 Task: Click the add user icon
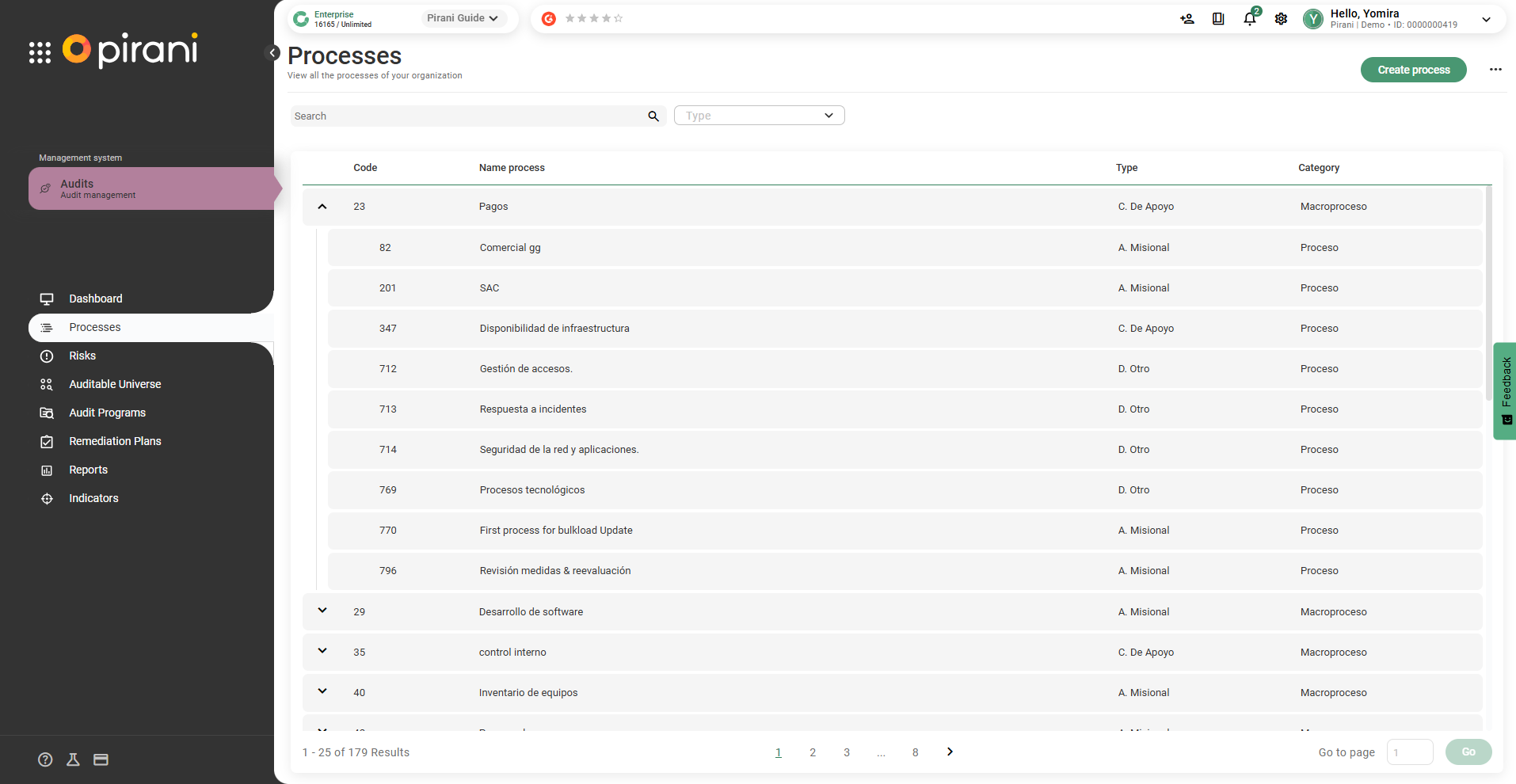pyautogui.click(x=1187, y=19)
